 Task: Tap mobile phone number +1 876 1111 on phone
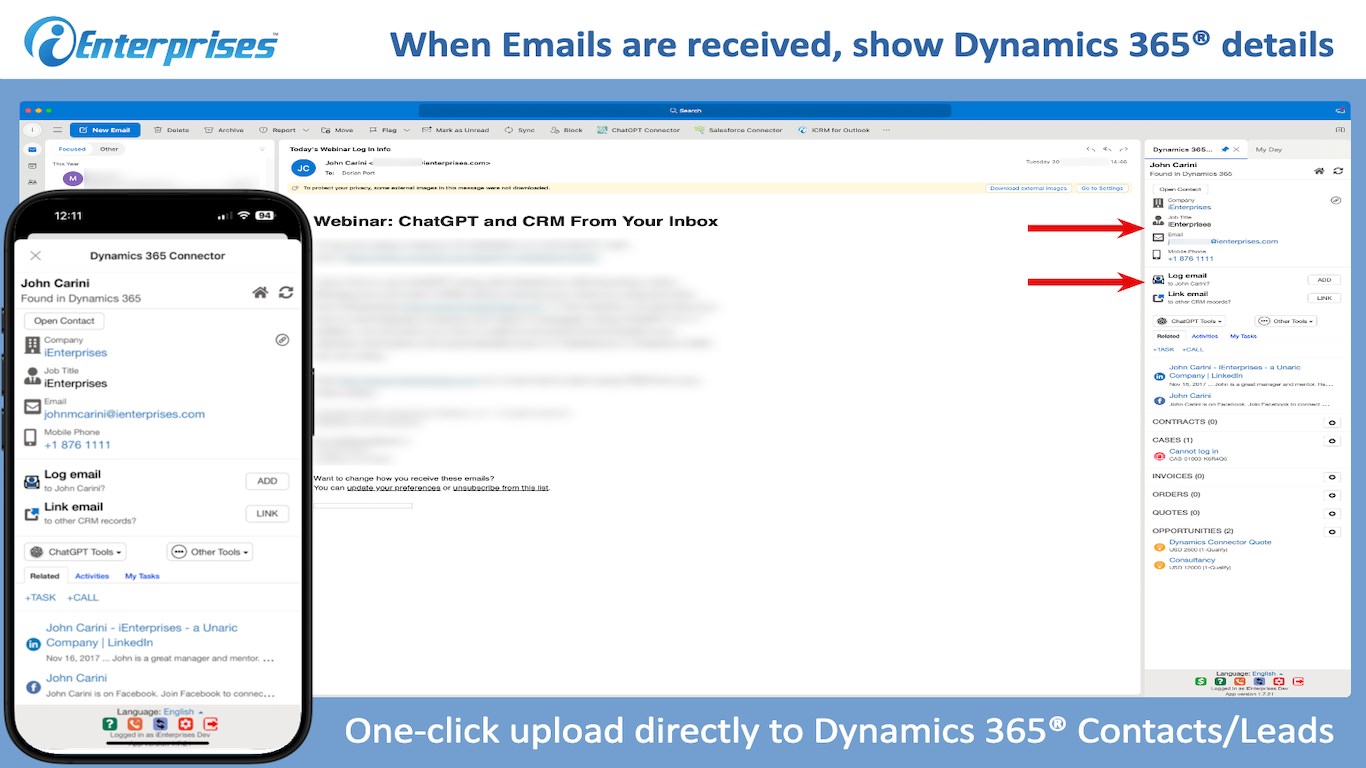point(77,444)
